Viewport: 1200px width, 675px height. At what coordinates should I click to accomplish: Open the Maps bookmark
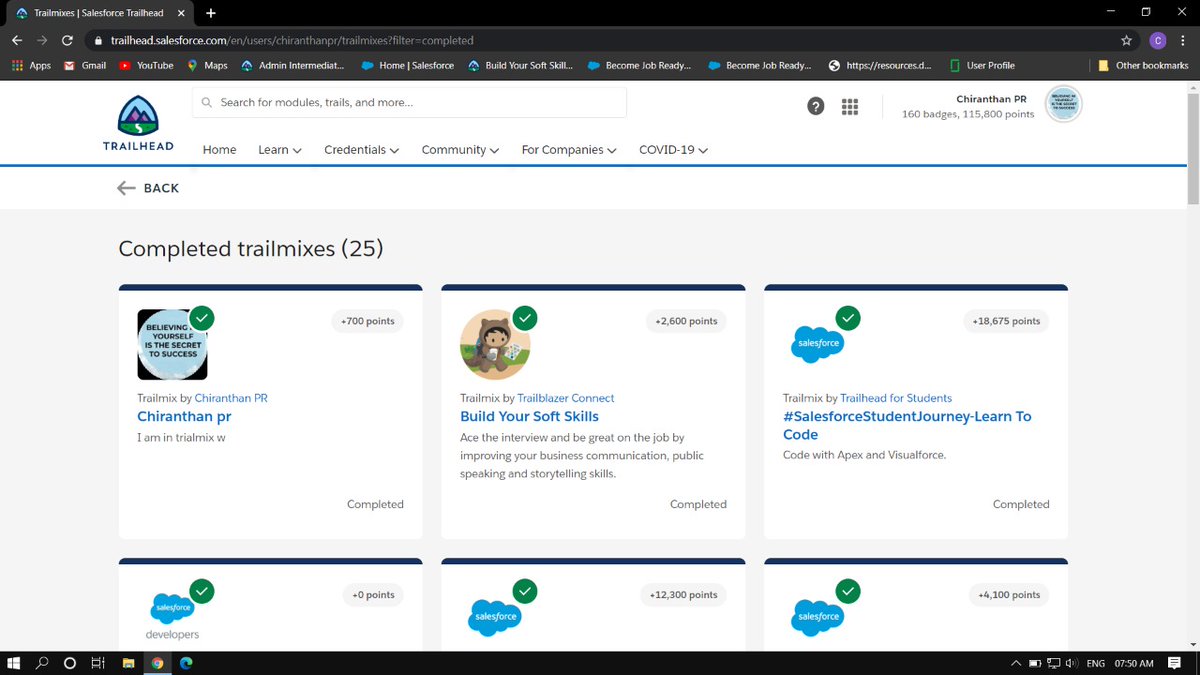tap(208, 65)
